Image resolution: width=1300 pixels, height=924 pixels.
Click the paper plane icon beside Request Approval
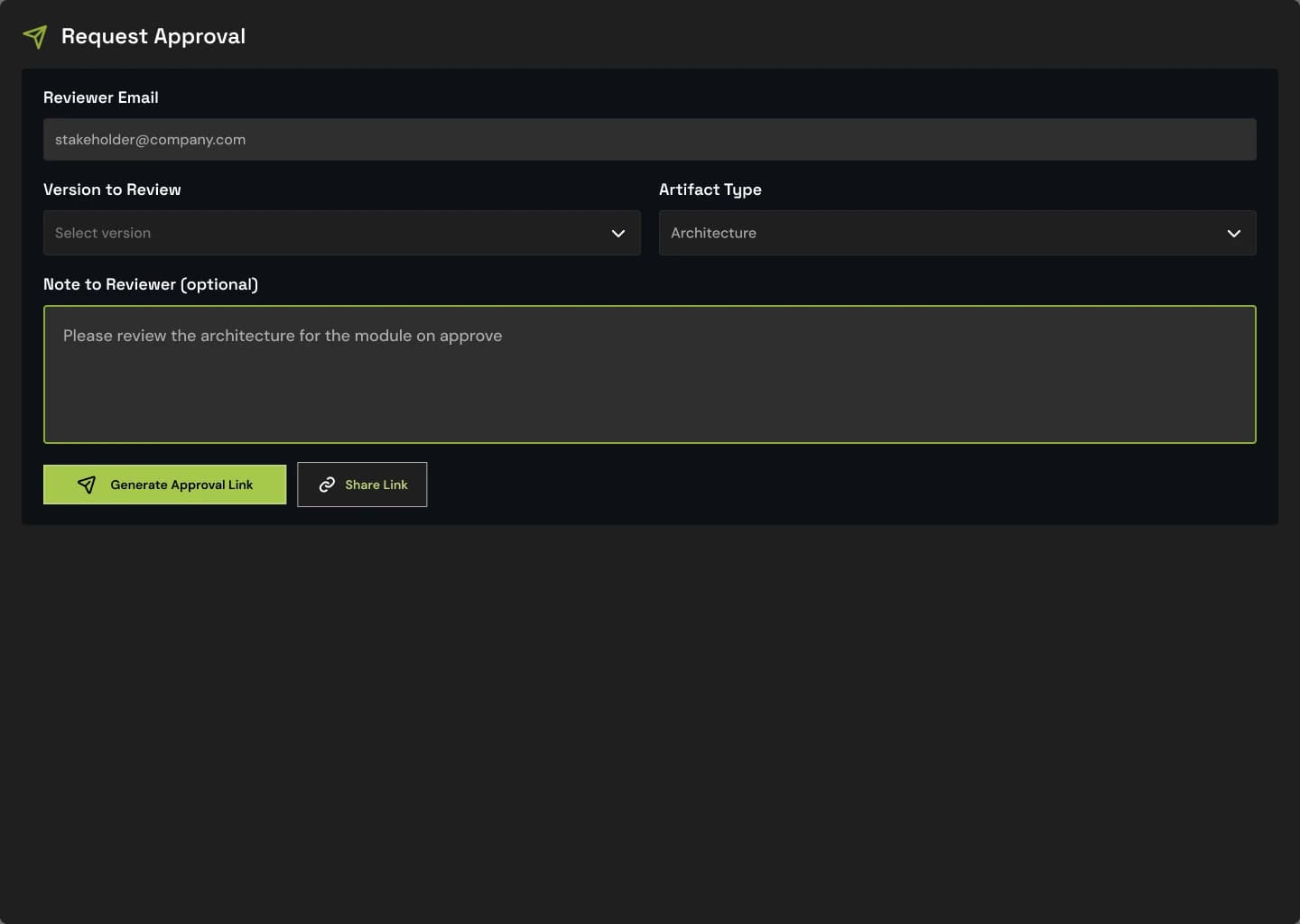point(34,36)
